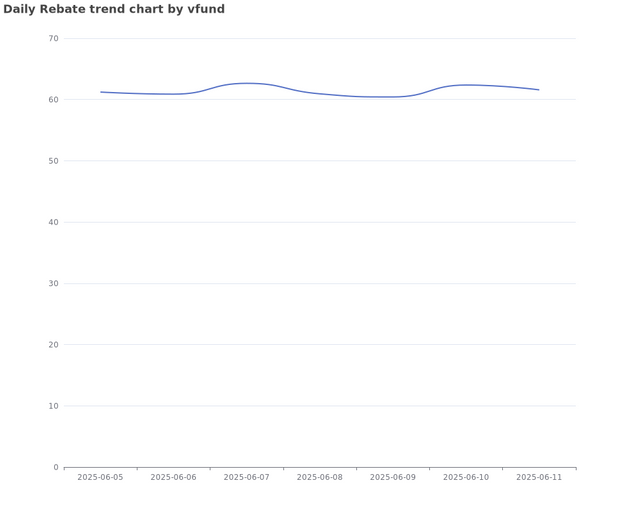Click the 2025-06-06 x-axis date label
The image size is (640, 512).
[x=173, y=478]
